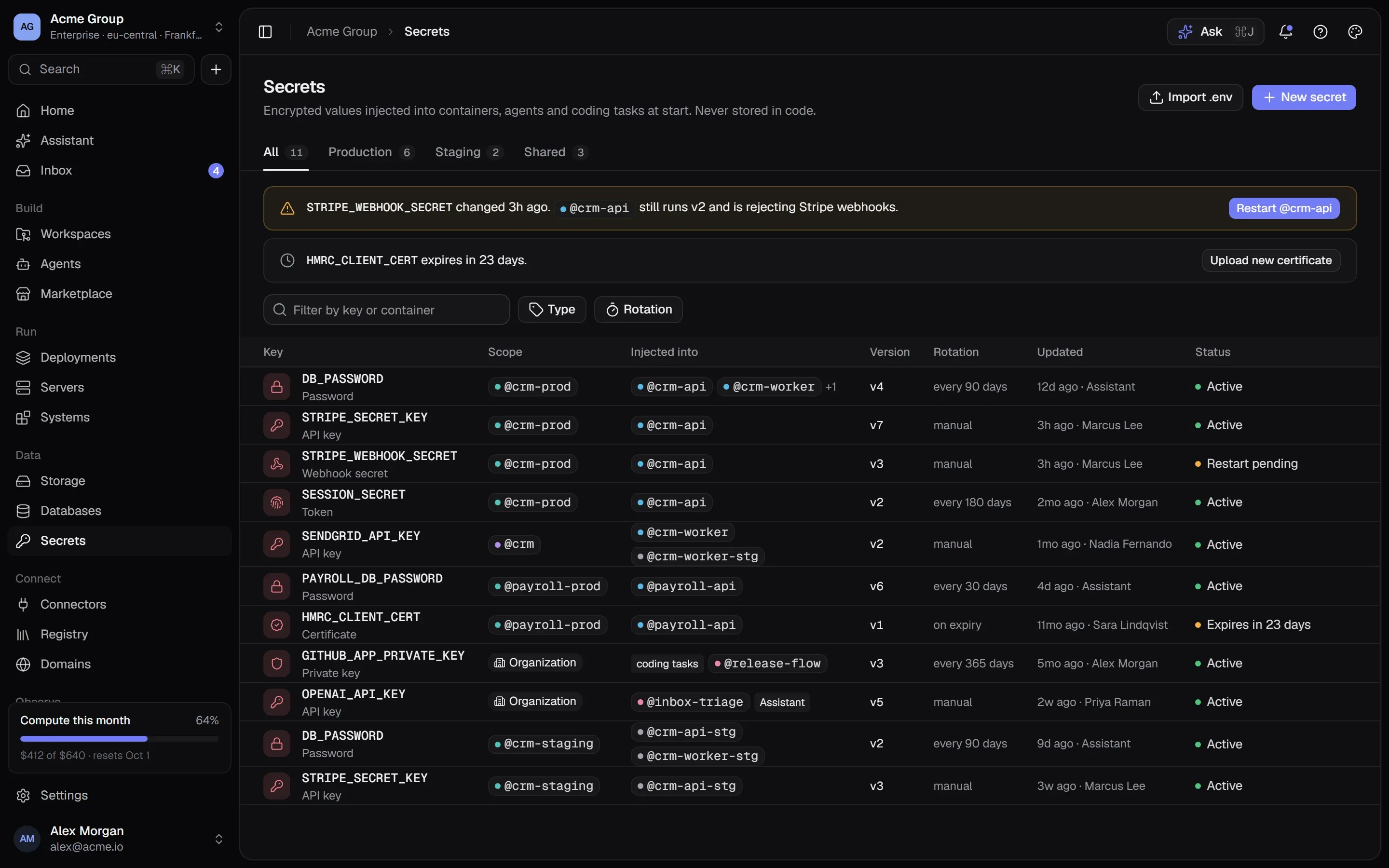
Task: Click the clock icon in HMRC expiry notice
Action: pyautogui.click(x=287, y=260)
